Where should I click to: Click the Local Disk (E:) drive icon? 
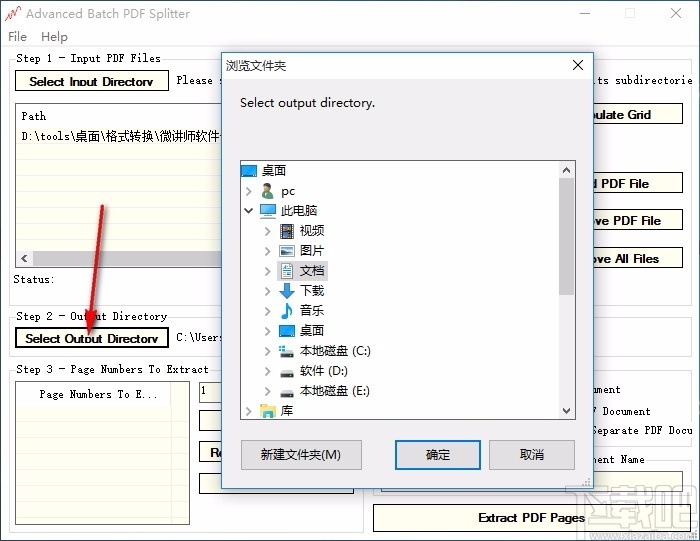point(287,393)
